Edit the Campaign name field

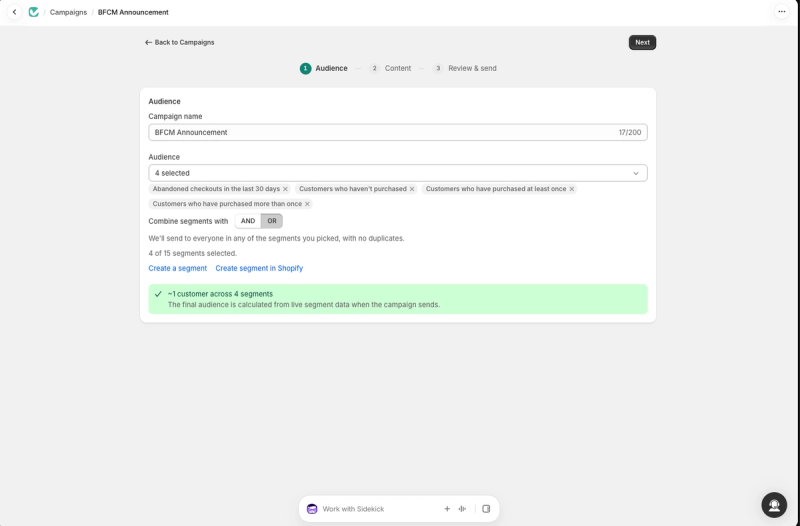point(397,132)
